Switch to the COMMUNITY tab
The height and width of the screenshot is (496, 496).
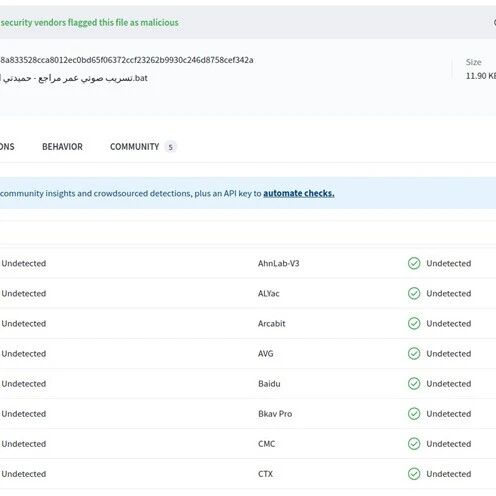click(134, 147)
